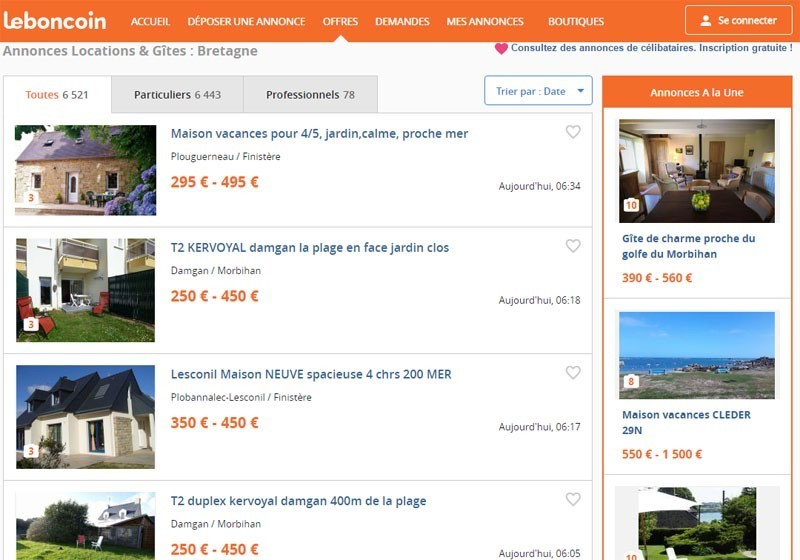Click the third featured ad garden photo
The width and height of the screenshot is (800, 560).
pos(697,523)
